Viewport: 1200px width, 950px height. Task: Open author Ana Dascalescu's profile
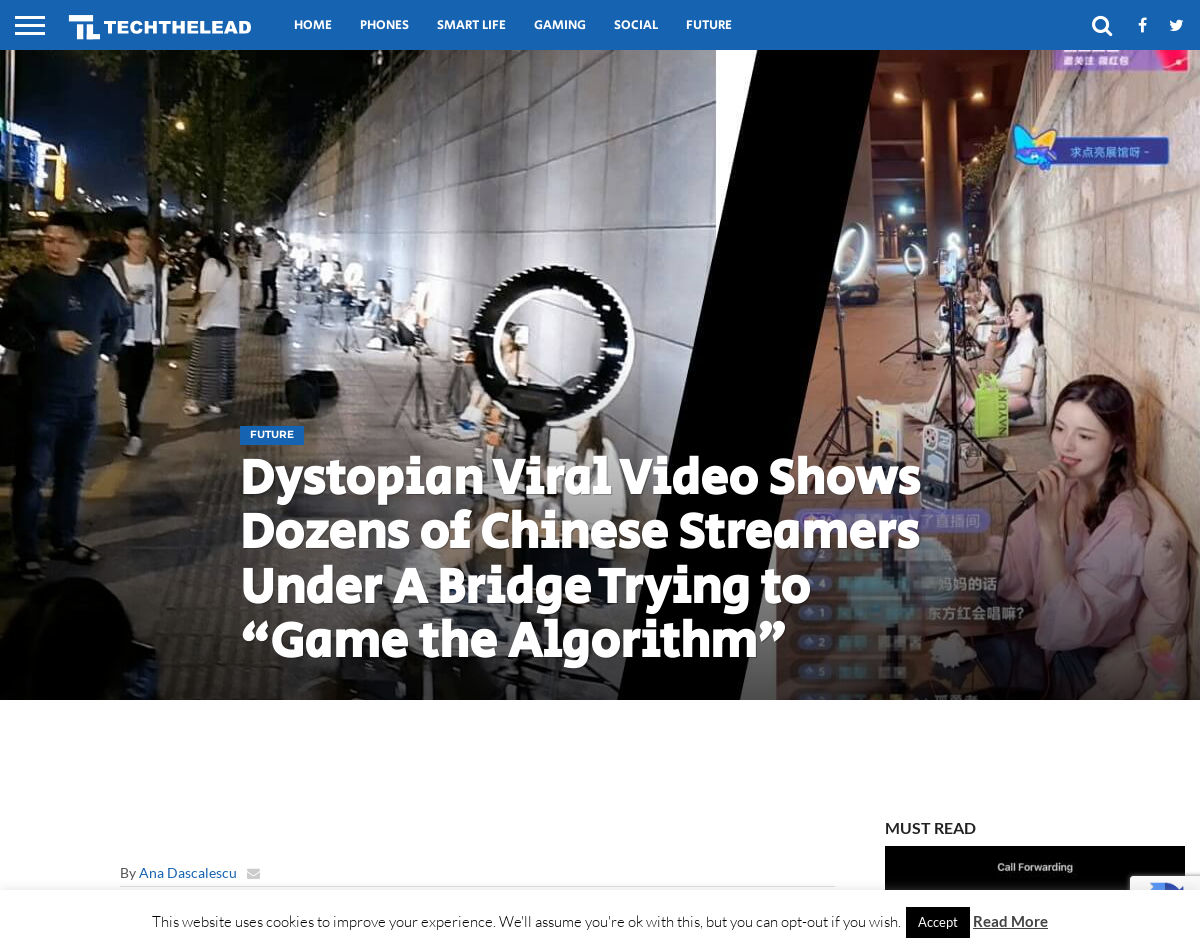coord(188,873)
